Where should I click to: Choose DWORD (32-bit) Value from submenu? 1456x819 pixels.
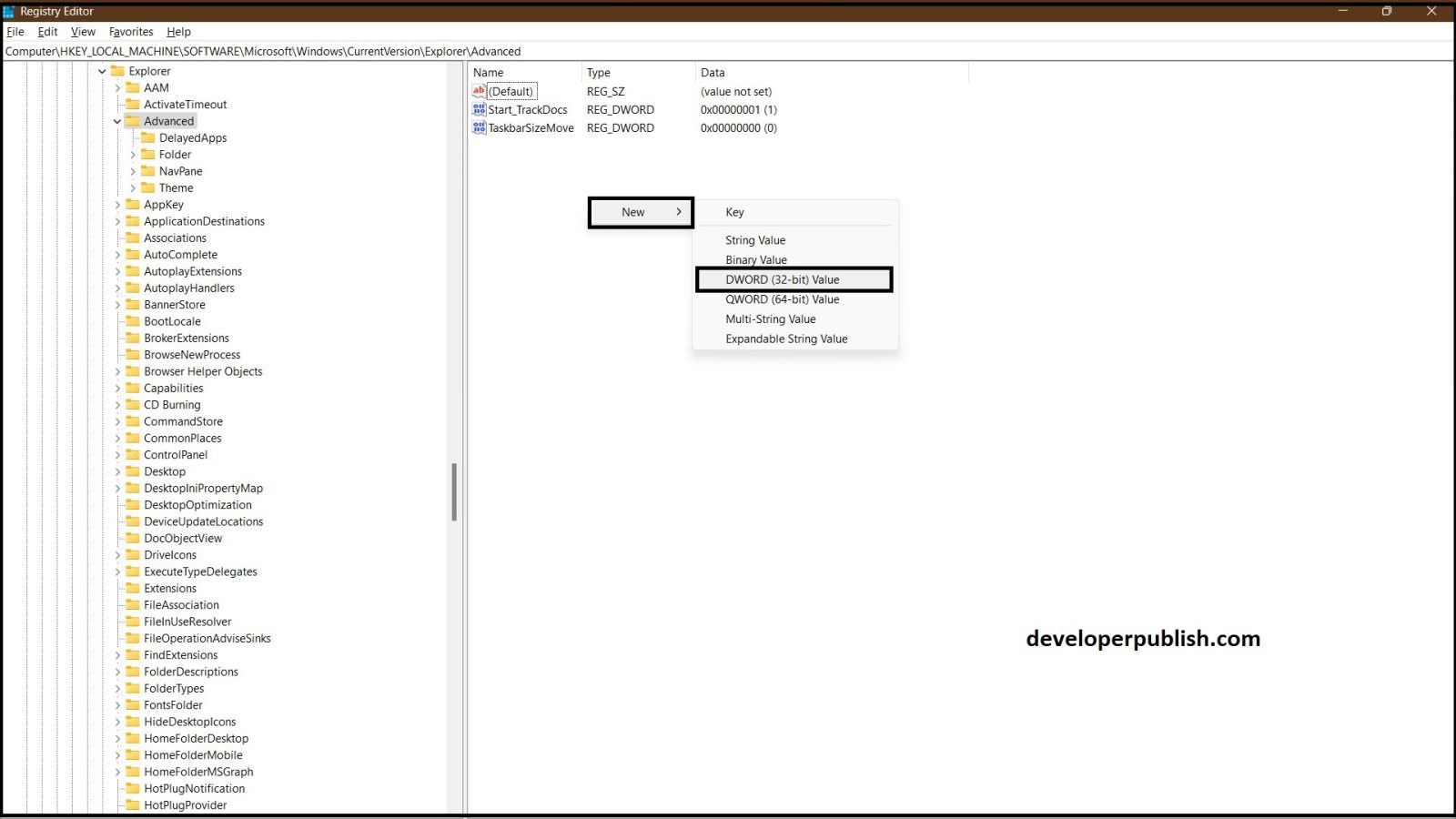point(783,279)
